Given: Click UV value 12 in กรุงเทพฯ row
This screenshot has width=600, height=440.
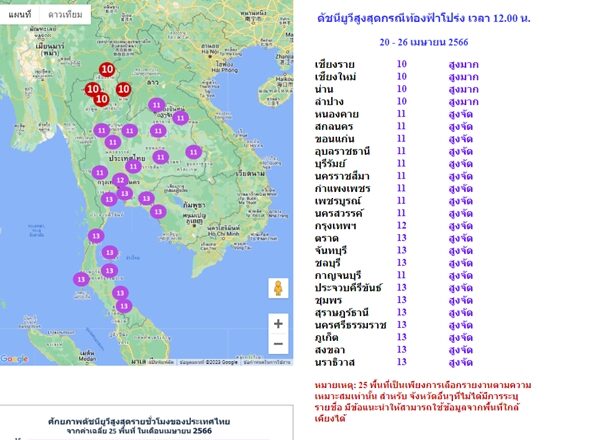Looking at the screenshot, I should (x=401, y=226).
